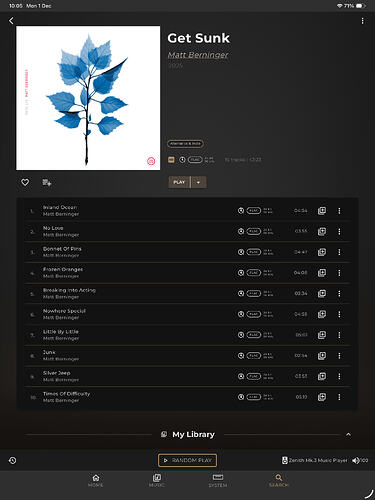The height and width of the screenshot is (500, 375).
Task: Go back using the top-left arrow
Action: pyautogui.click(x=11, y=21)
